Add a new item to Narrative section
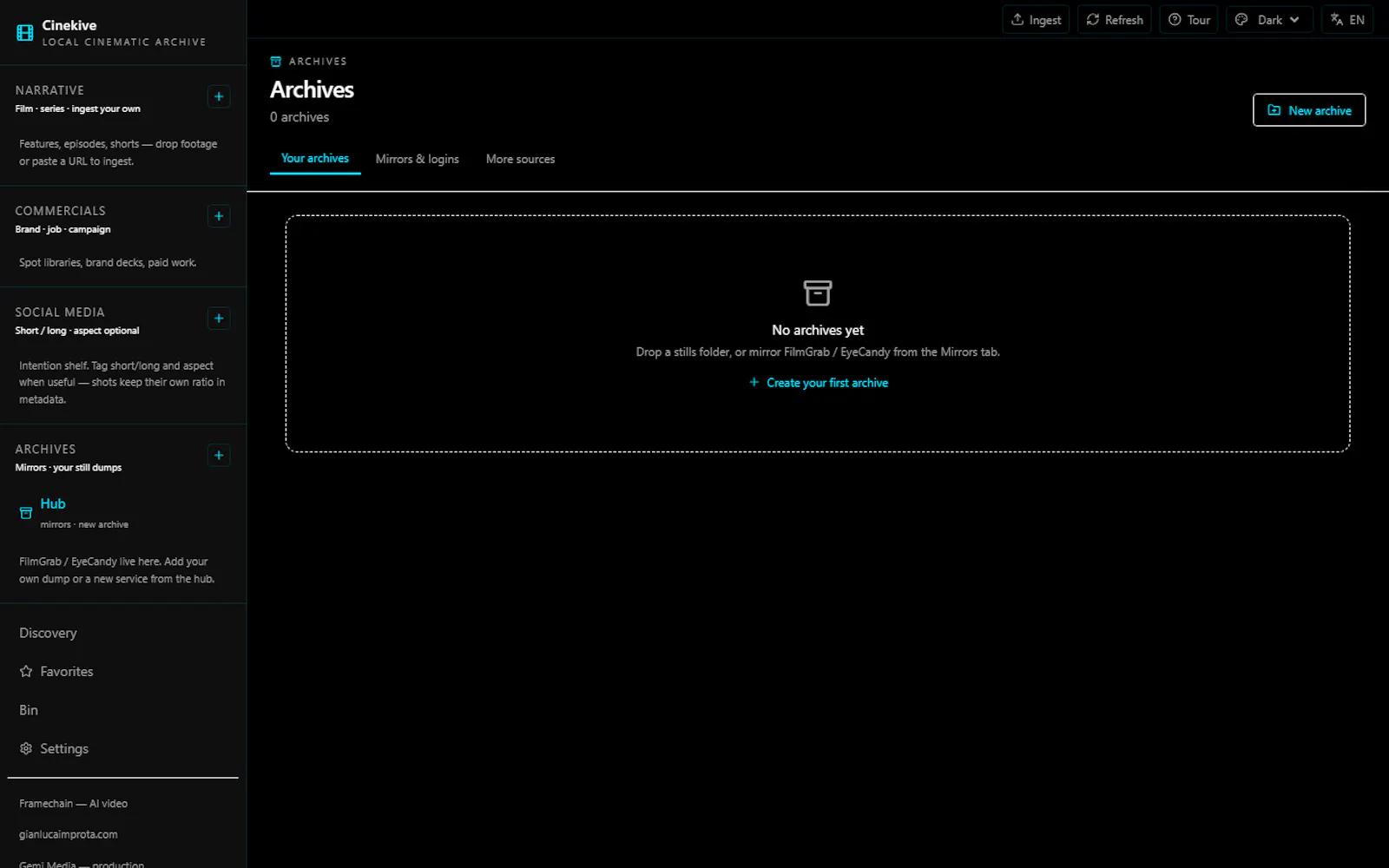Viewport: 1389px width, 868px height. point(219,96)
